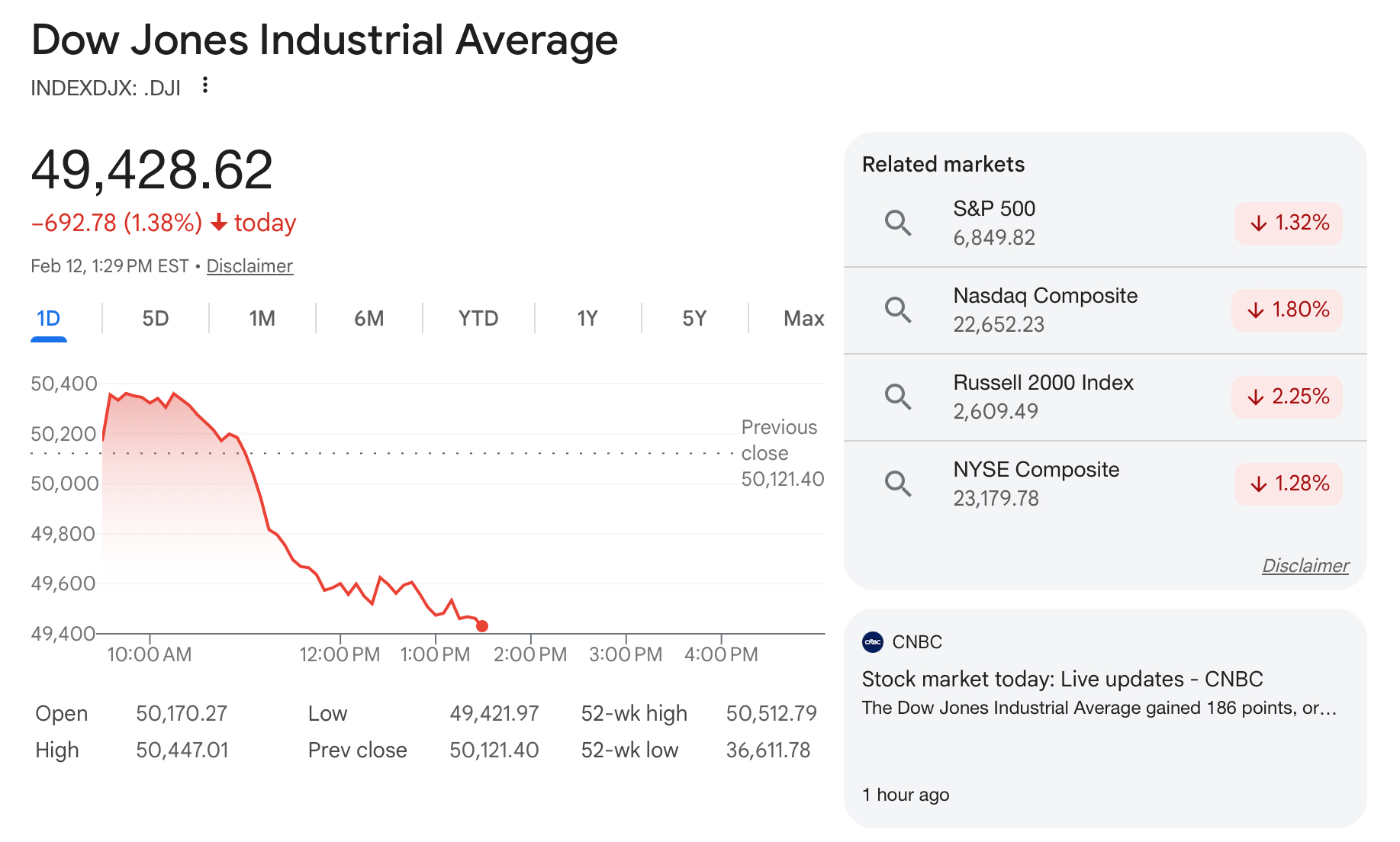1400x842 pixels.
Task: Click the search icon by NYSE Composite
Action: pos(898,484)
